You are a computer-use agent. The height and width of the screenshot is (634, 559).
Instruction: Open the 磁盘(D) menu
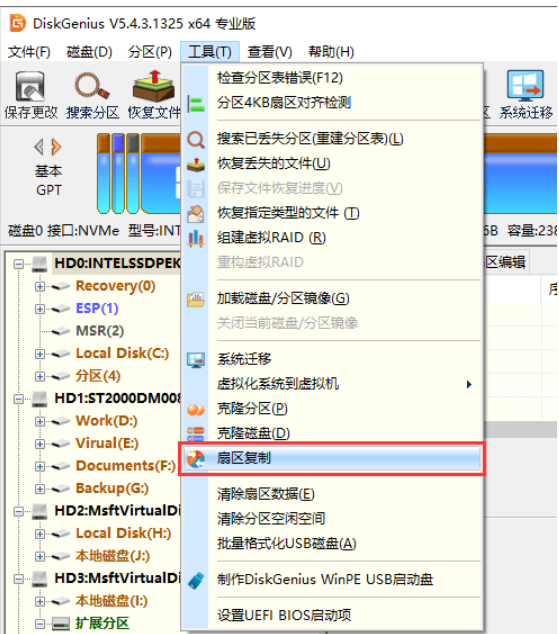89,52
